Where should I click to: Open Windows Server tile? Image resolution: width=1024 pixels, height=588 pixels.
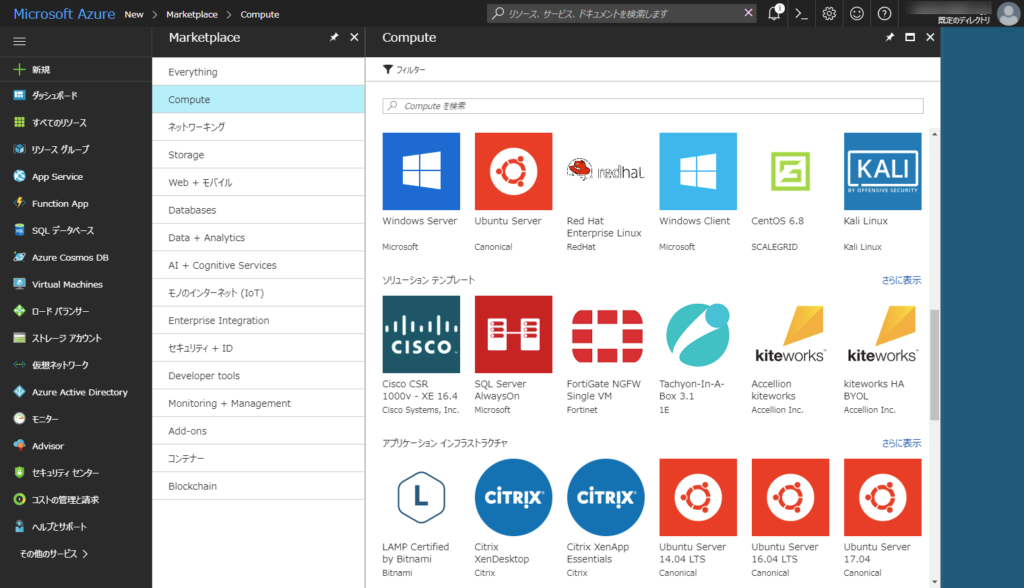tap(421, 192)
